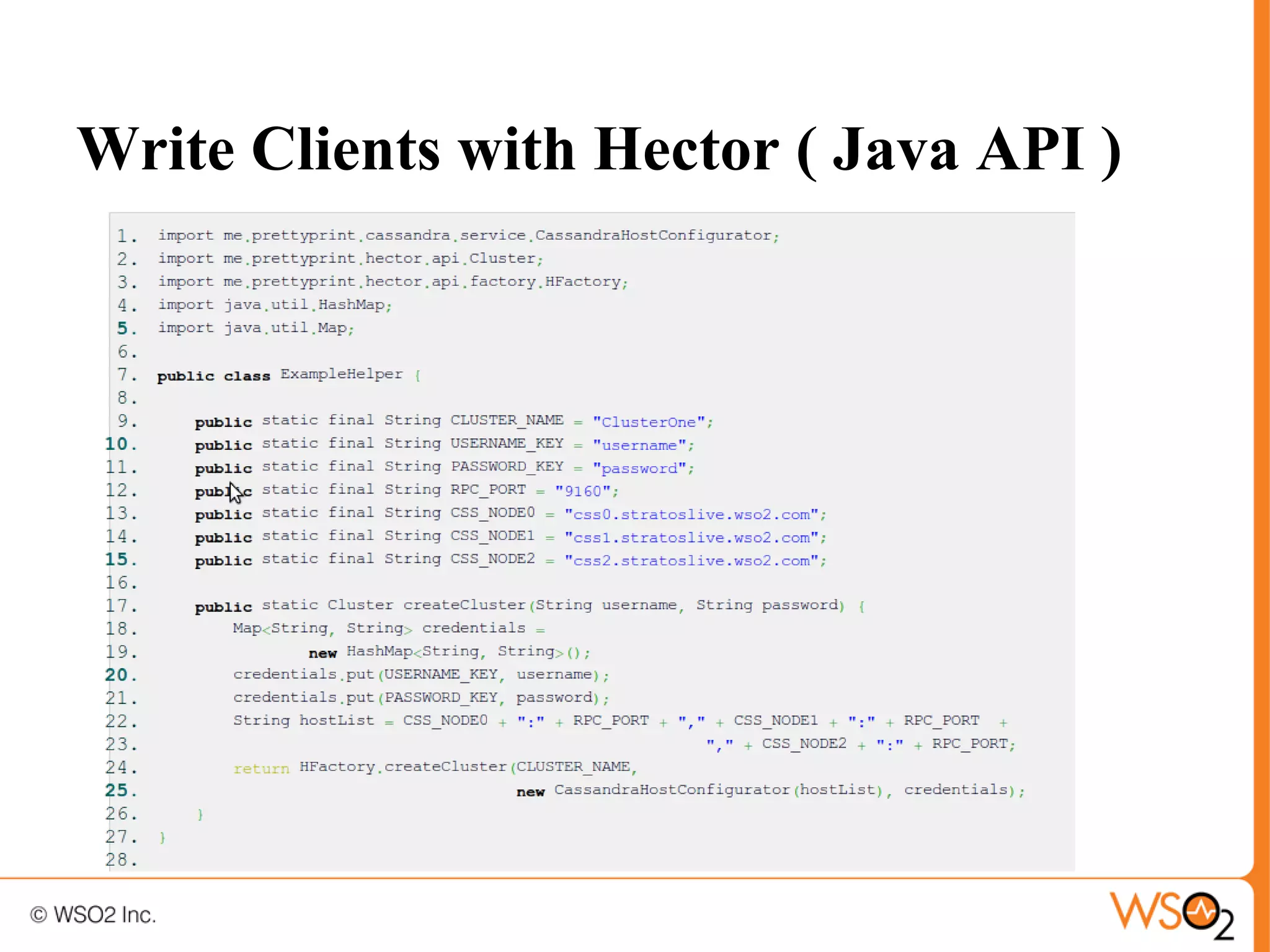Click 'HashMap<String, String>()' on line 19

[x=464, y=651]
